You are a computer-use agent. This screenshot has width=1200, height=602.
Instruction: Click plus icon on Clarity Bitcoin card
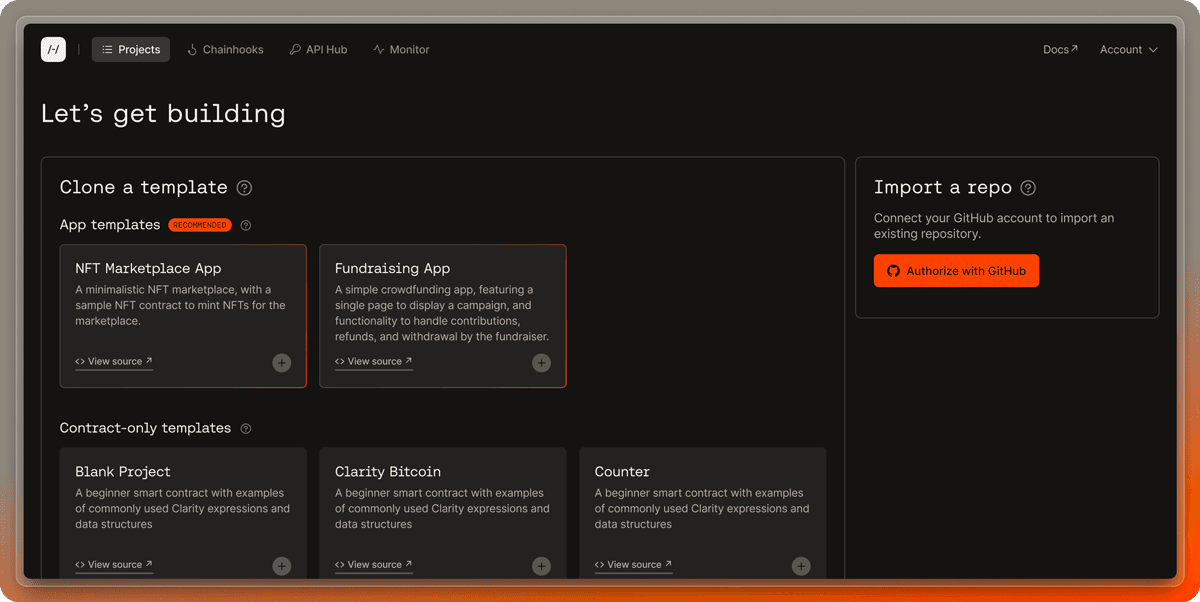pos(541,566)
